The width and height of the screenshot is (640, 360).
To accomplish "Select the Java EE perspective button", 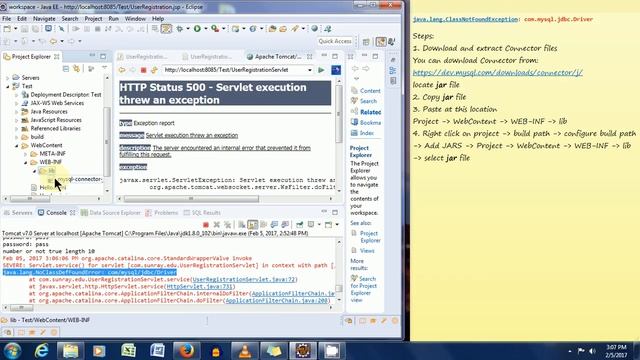I will [381, 42].
